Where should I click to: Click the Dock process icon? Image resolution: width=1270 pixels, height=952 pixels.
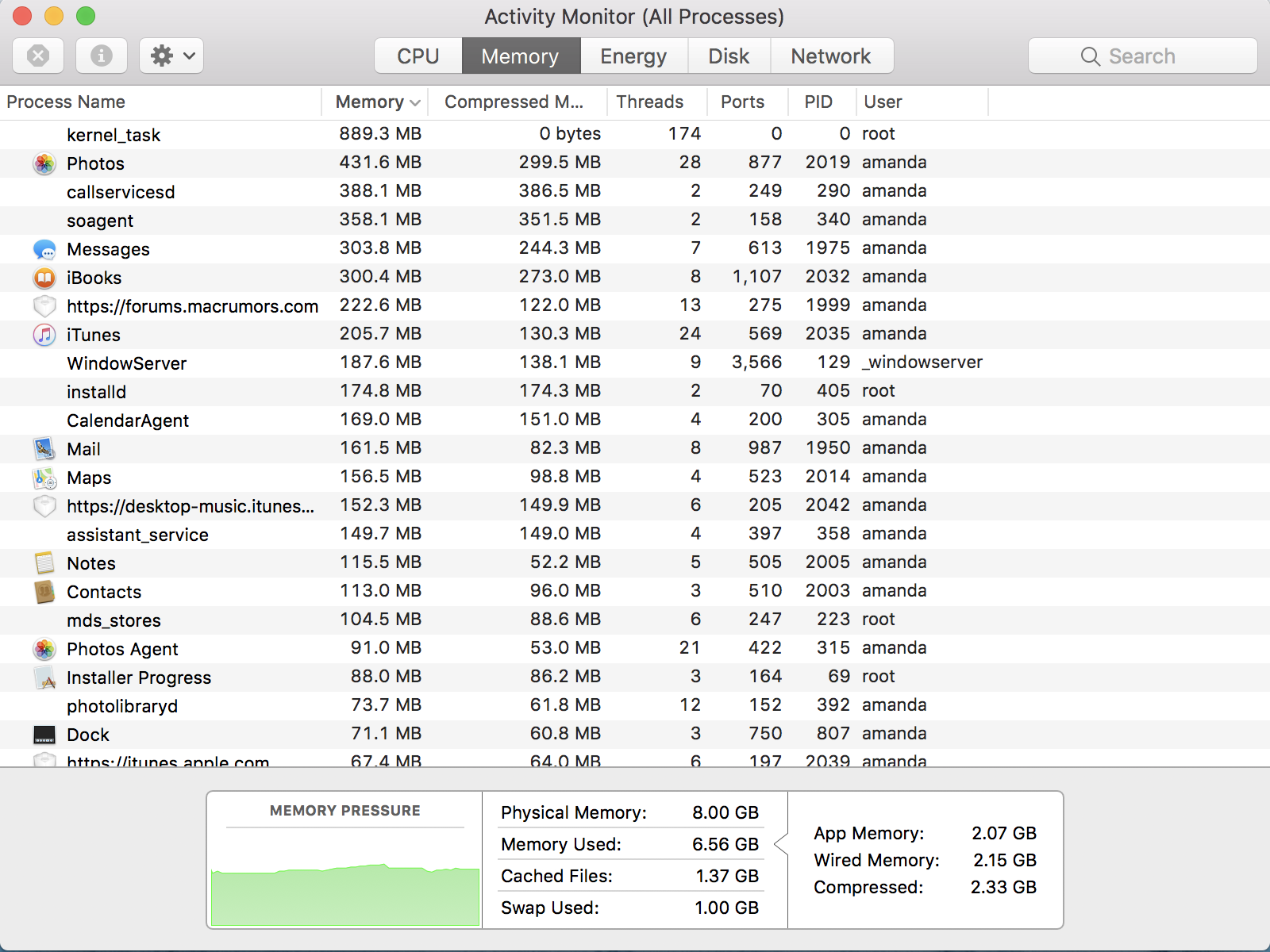pyautogui.click(x=44, y=735)
